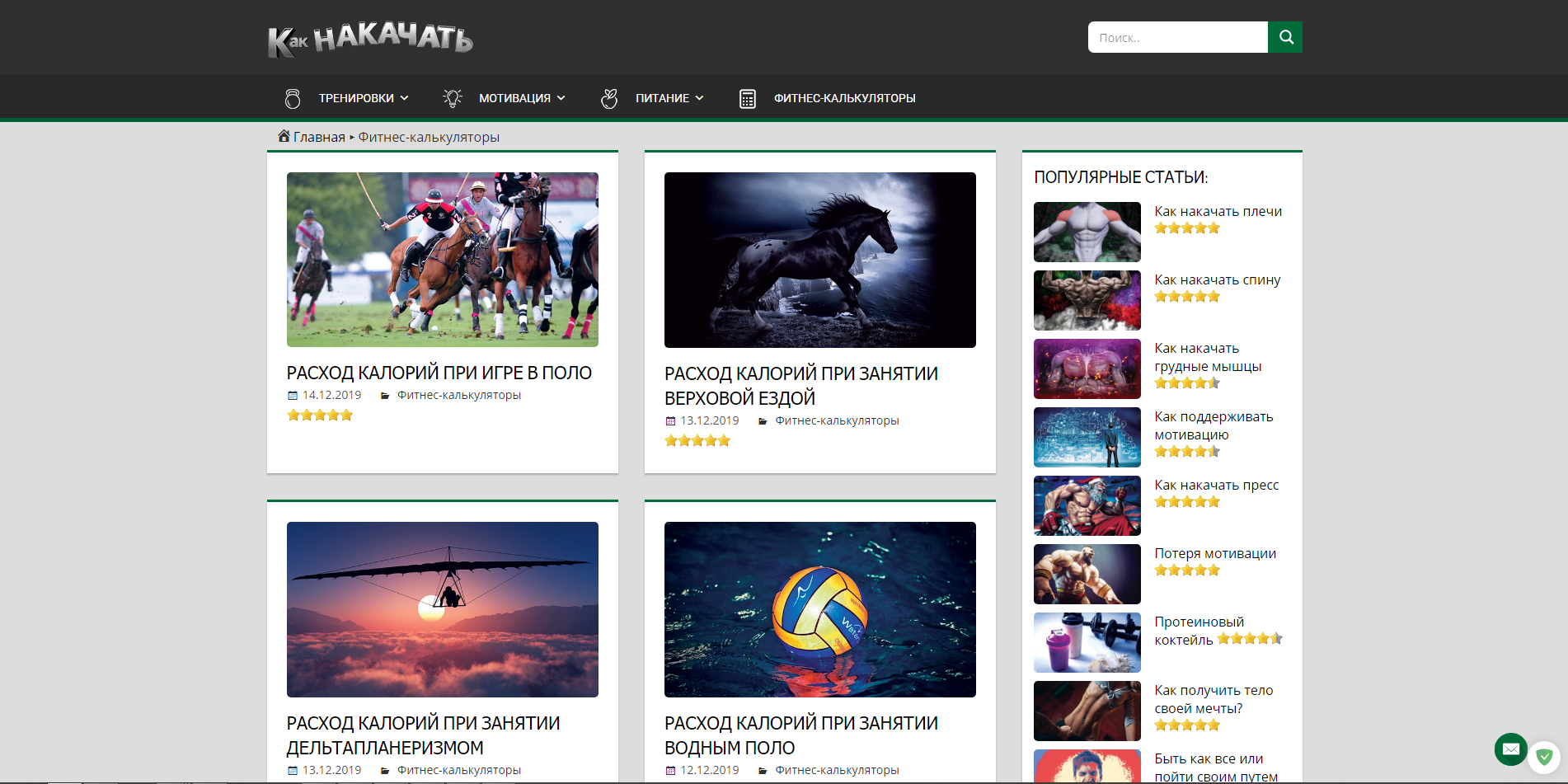1568x784 pixels.
Task: Click the Как накачать site logo
Action: click(x=370, y=39)
